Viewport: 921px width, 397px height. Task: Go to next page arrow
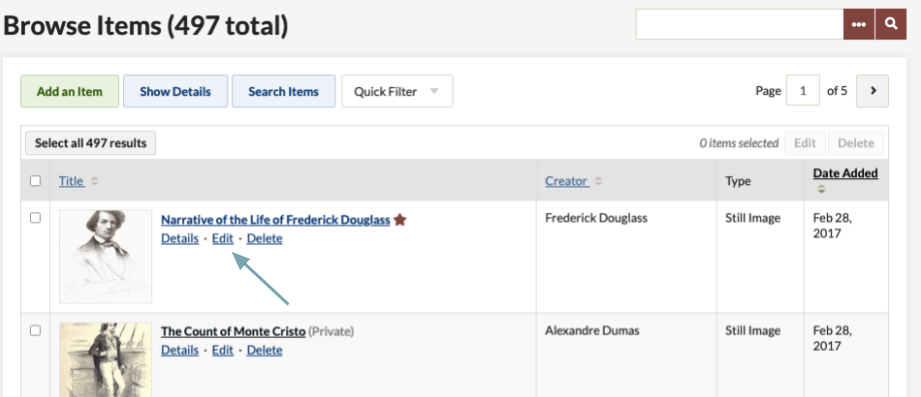point(872,91)
